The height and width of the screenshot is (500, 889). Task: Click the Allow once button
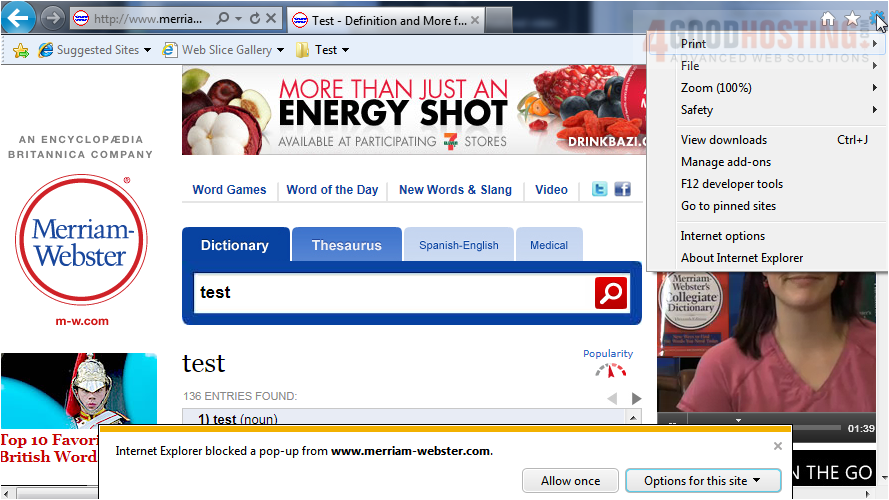pos(570,481)
